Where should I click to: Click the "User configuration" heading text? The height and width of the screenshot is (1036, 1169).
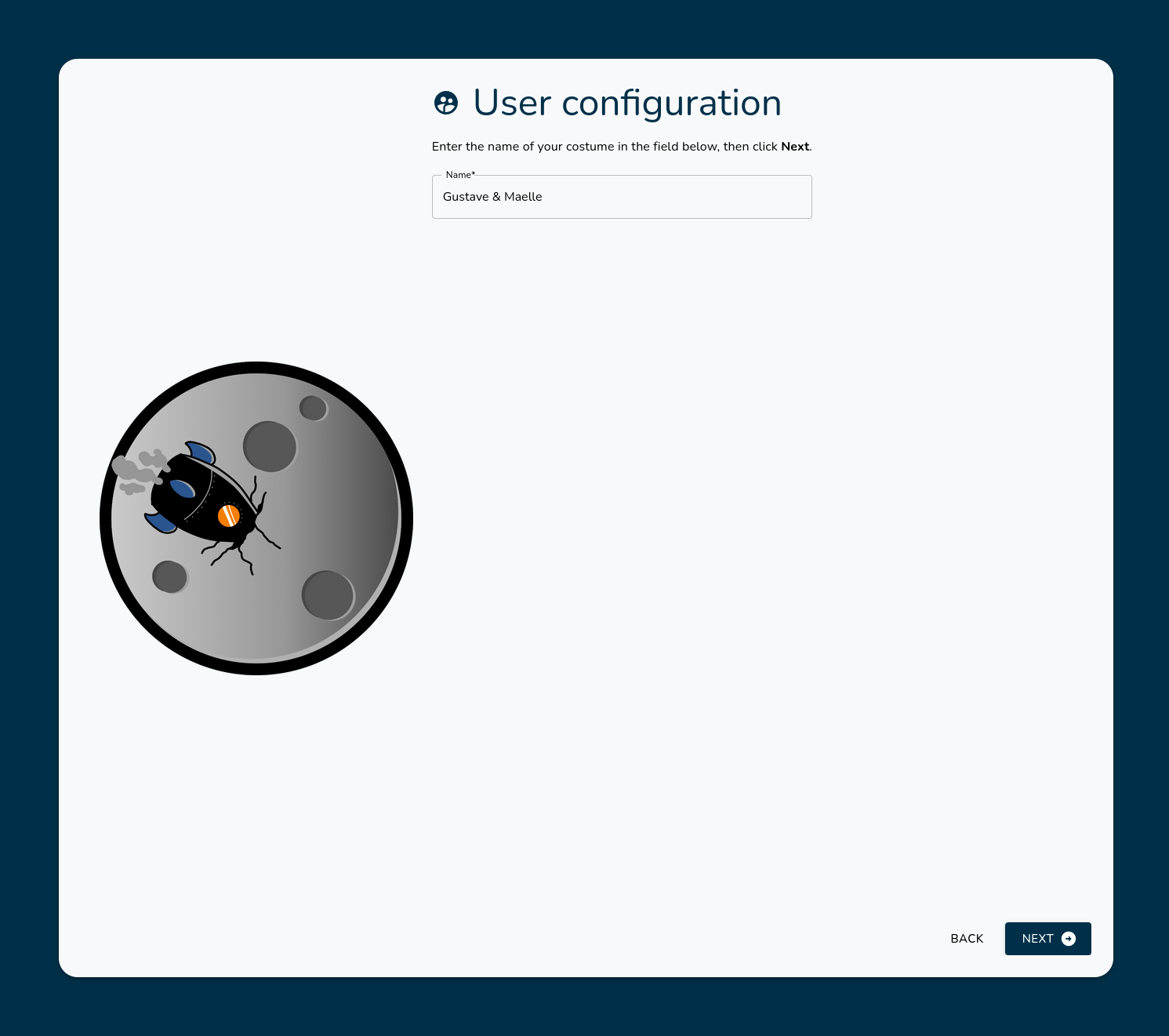626,103
